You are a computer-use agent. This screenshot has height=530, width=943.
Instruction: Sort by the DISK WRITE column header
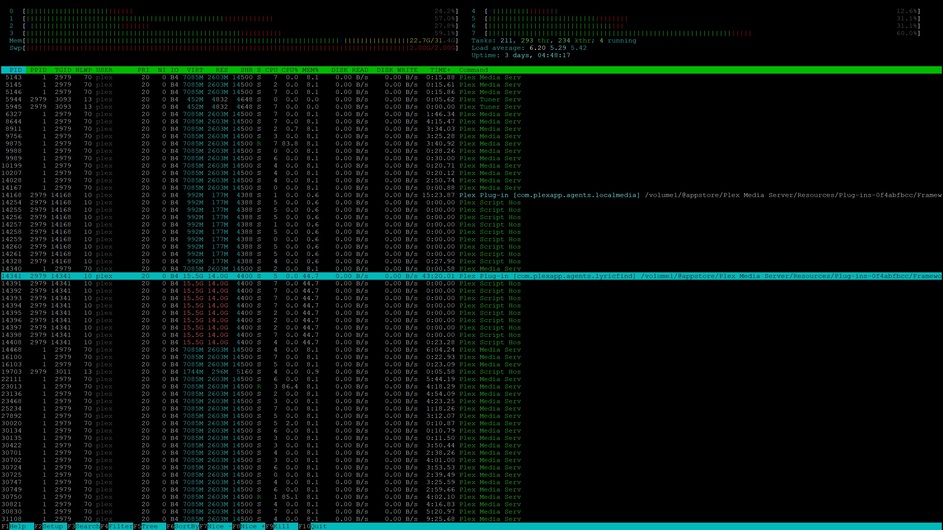(x=397, y=70)
